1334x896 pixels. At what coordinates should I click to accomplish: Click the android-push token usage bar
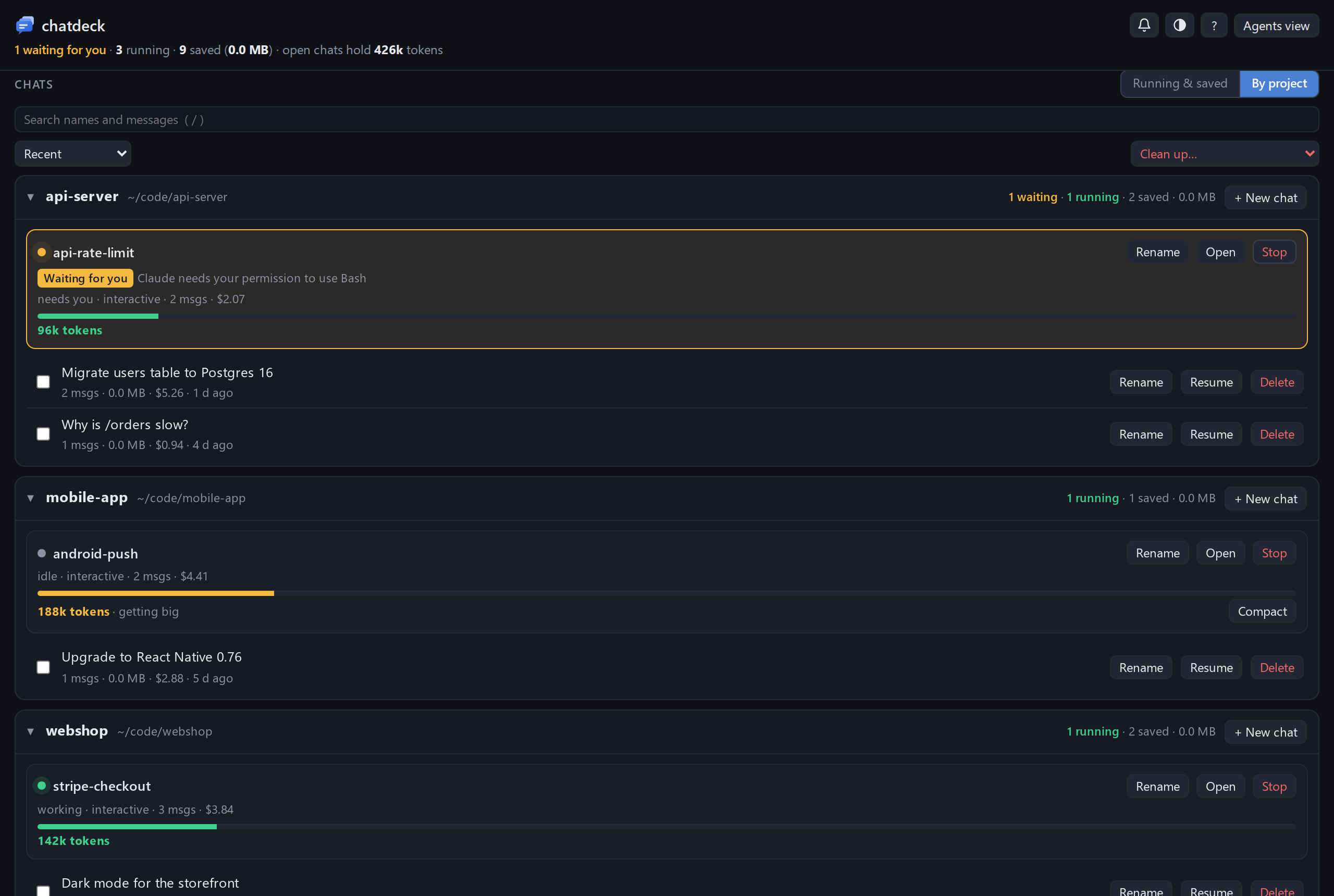click(x=666, y=593)
